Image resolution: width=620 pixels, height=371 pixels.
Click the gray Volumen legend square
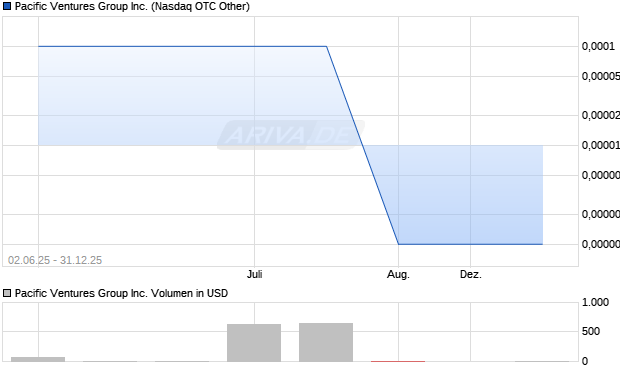pyautogui.click(x=7, y=293)
